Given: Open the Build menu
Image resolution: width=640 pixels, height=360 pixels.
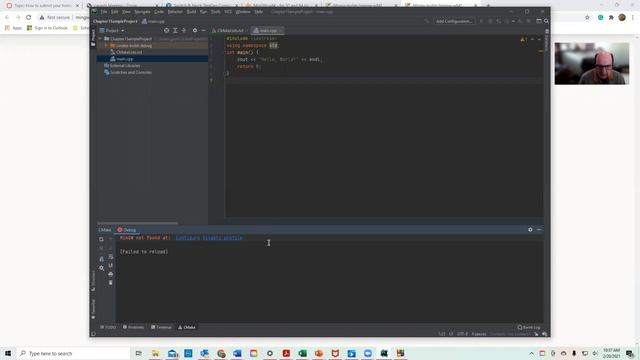Looking at the screenshot, I should (191, 12).
